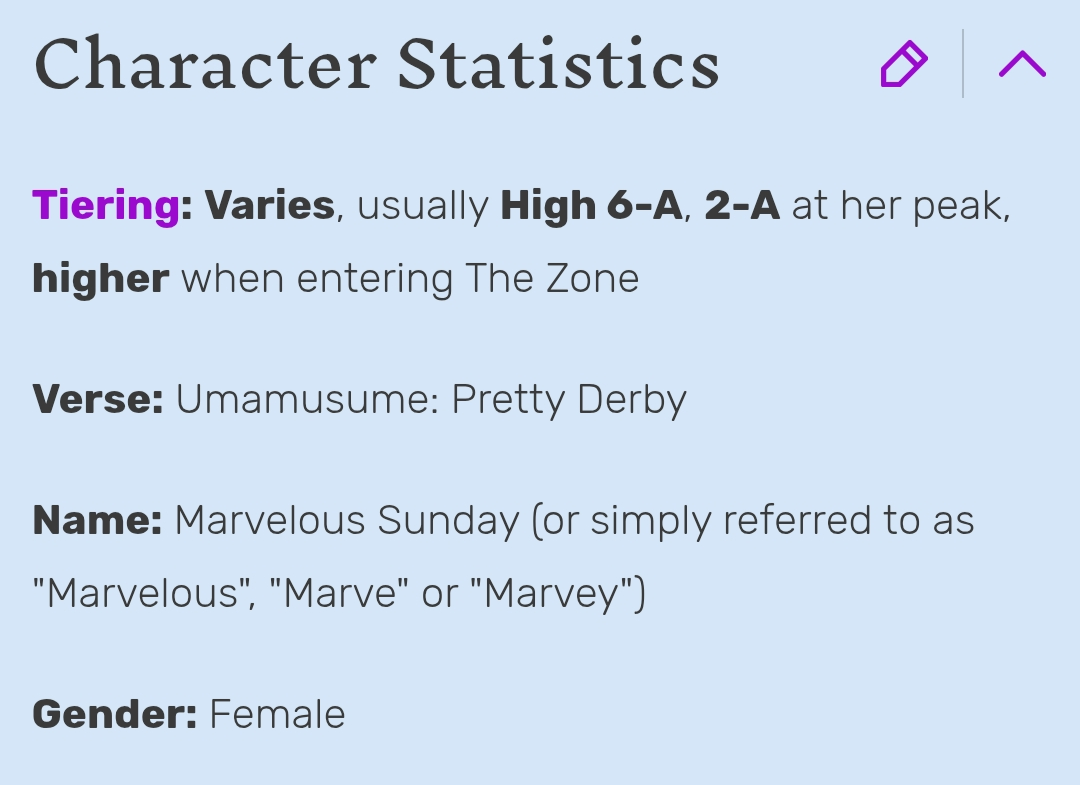Click the bold word higher
Screen dimensions: 1080x785
tap(101, 279)
